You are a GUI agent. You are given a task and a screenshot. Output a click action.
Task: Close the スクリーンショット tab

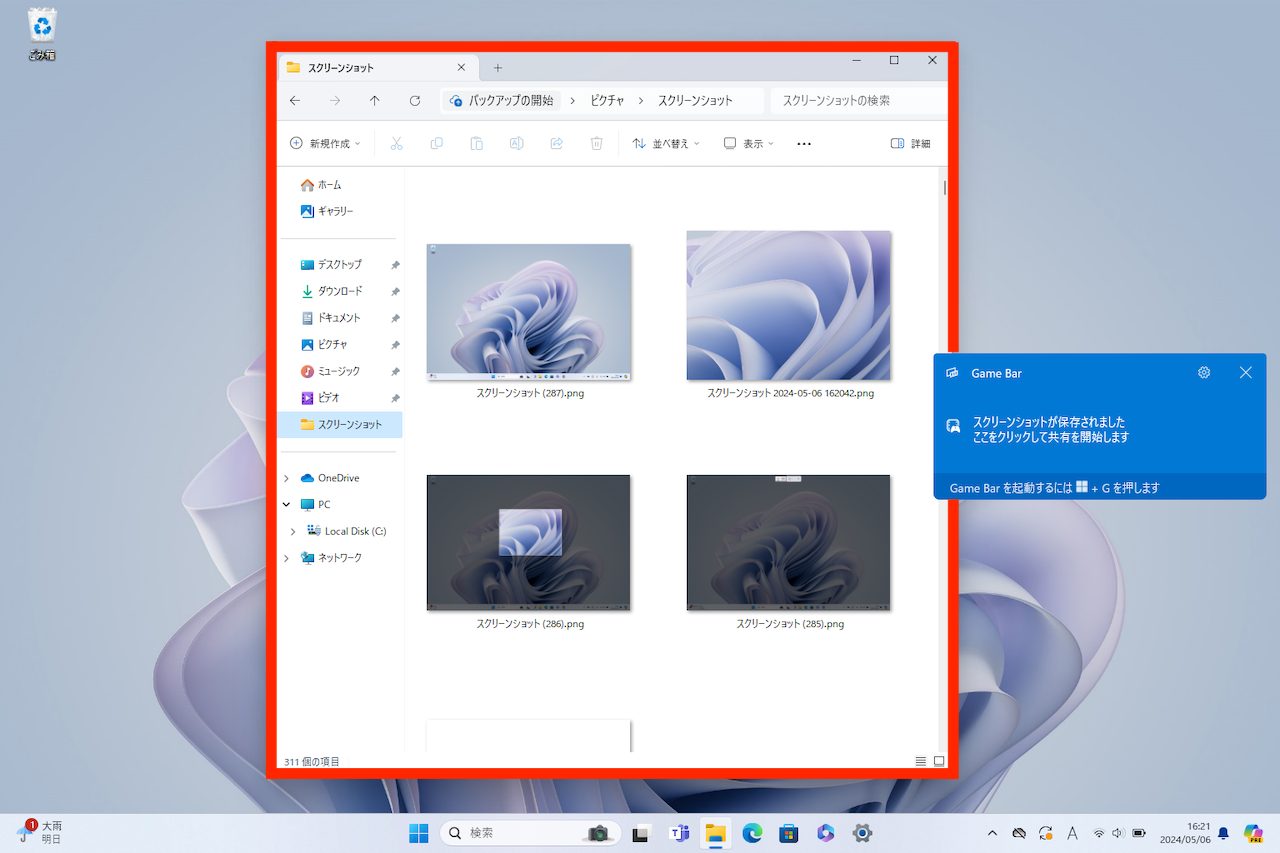click(461, 68)
